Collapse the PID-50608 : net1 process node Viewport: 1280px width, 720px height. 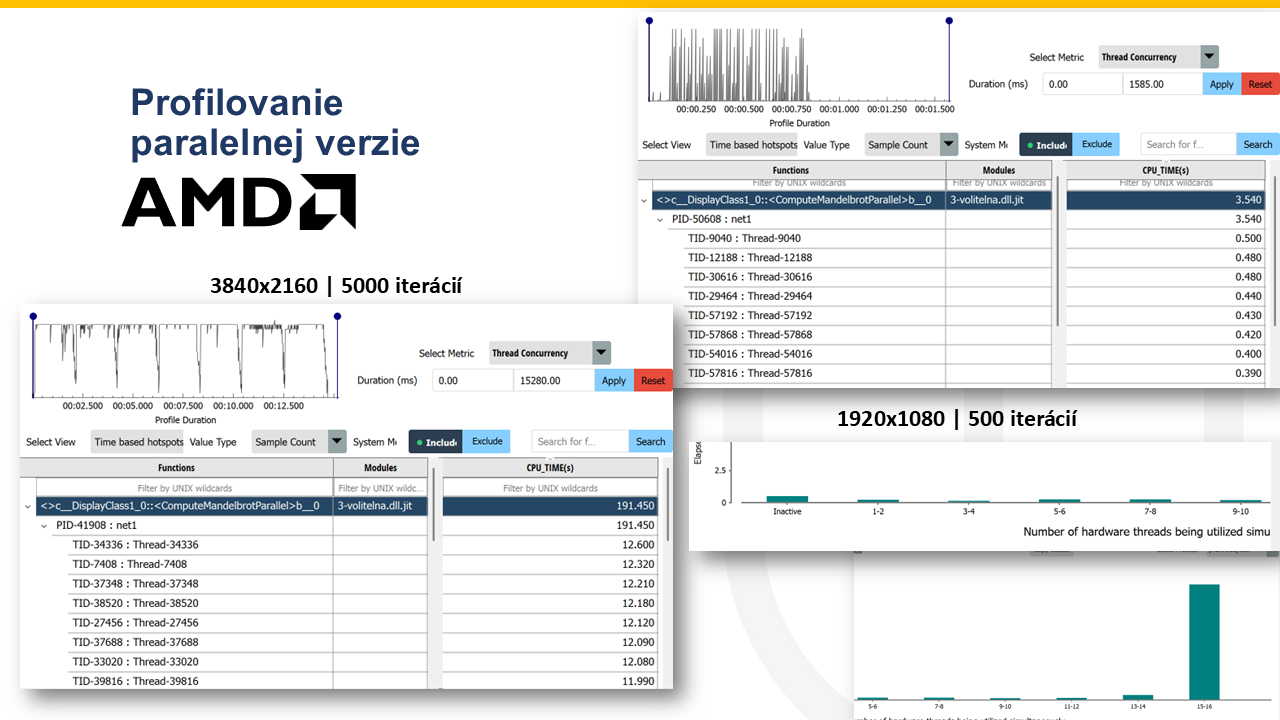coord(660,219)
